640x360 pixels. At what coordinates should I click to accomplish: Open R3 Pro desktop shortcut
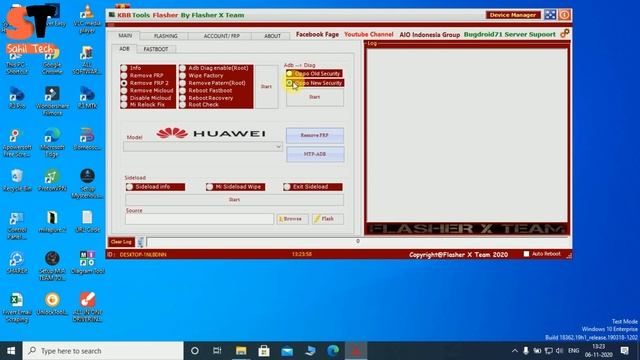tap(17, 98)
